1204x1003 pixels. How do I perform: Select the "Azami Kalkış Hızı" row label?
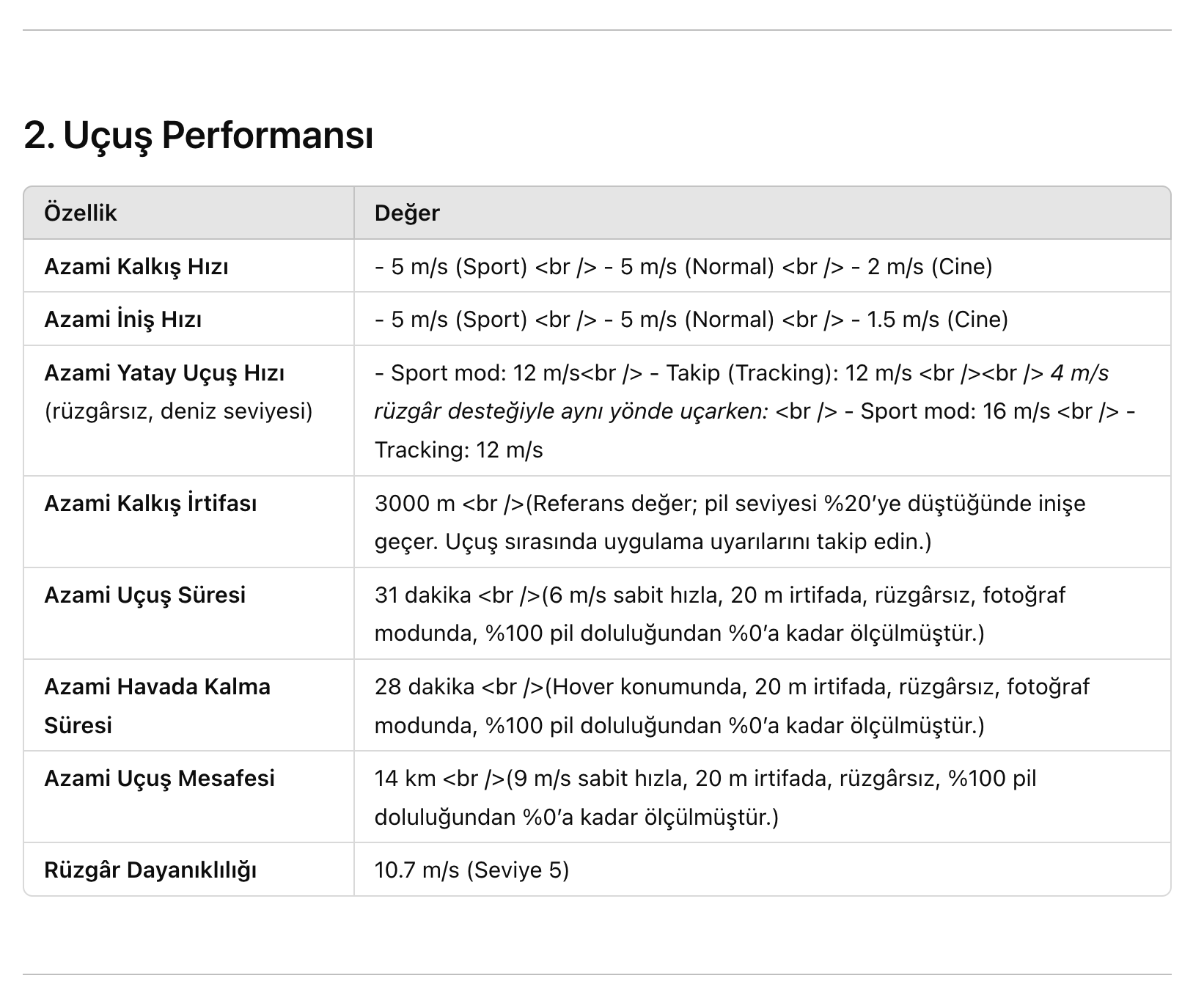click(x=136, y=266)
